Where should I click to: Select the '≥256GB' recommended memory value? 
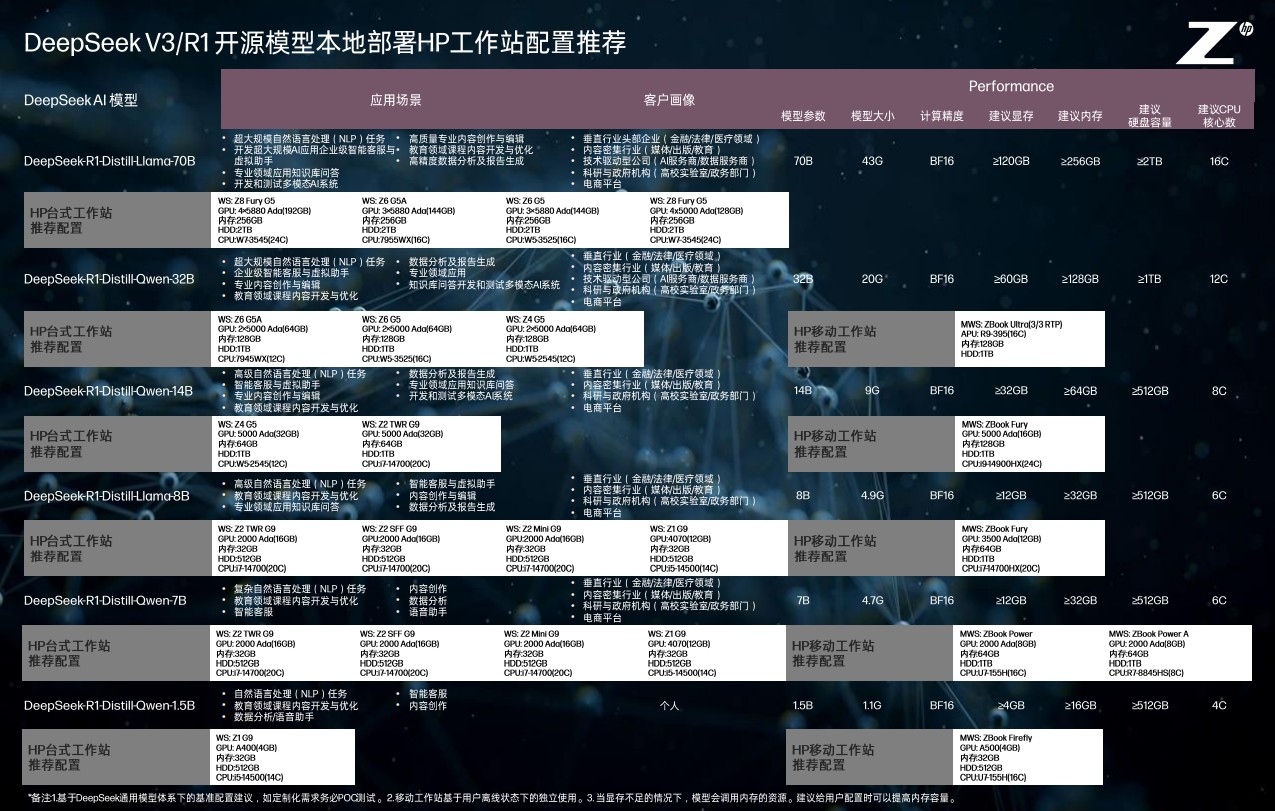[x=1080, y=161]
